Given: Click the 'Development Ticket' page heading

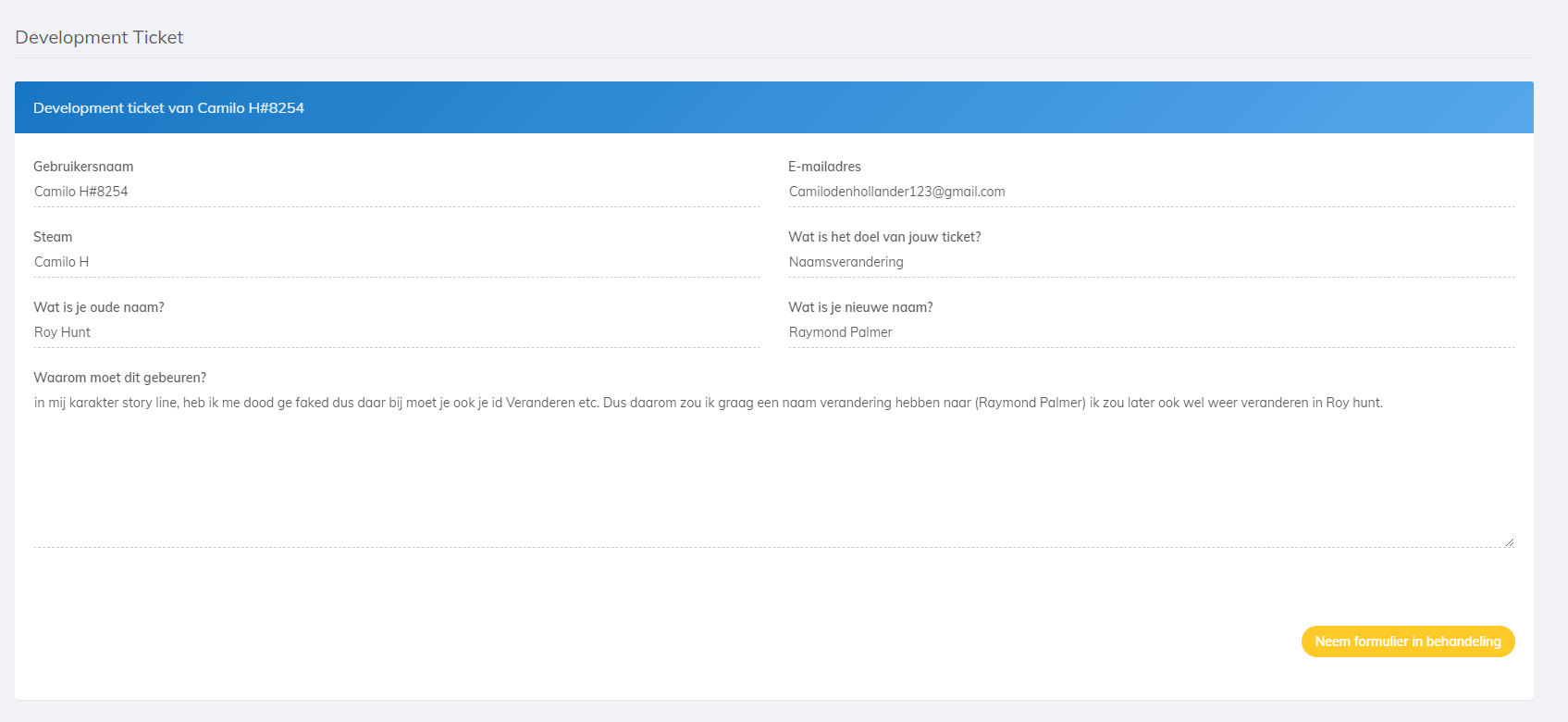Looking at the screenshot, I should point(99,37).
